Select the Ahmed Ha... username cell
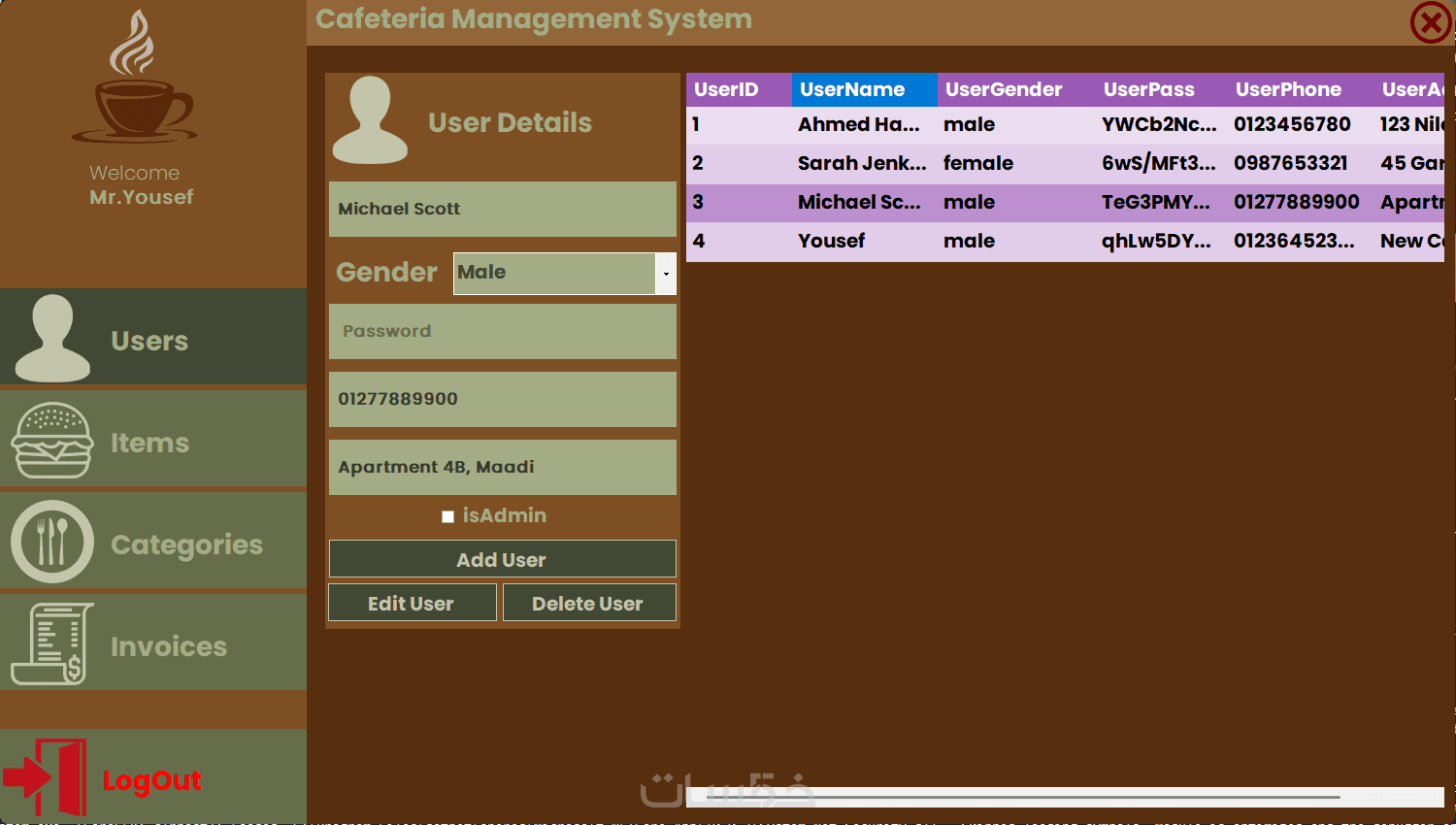Screen dimensions: 1456x825 [865, 124]
